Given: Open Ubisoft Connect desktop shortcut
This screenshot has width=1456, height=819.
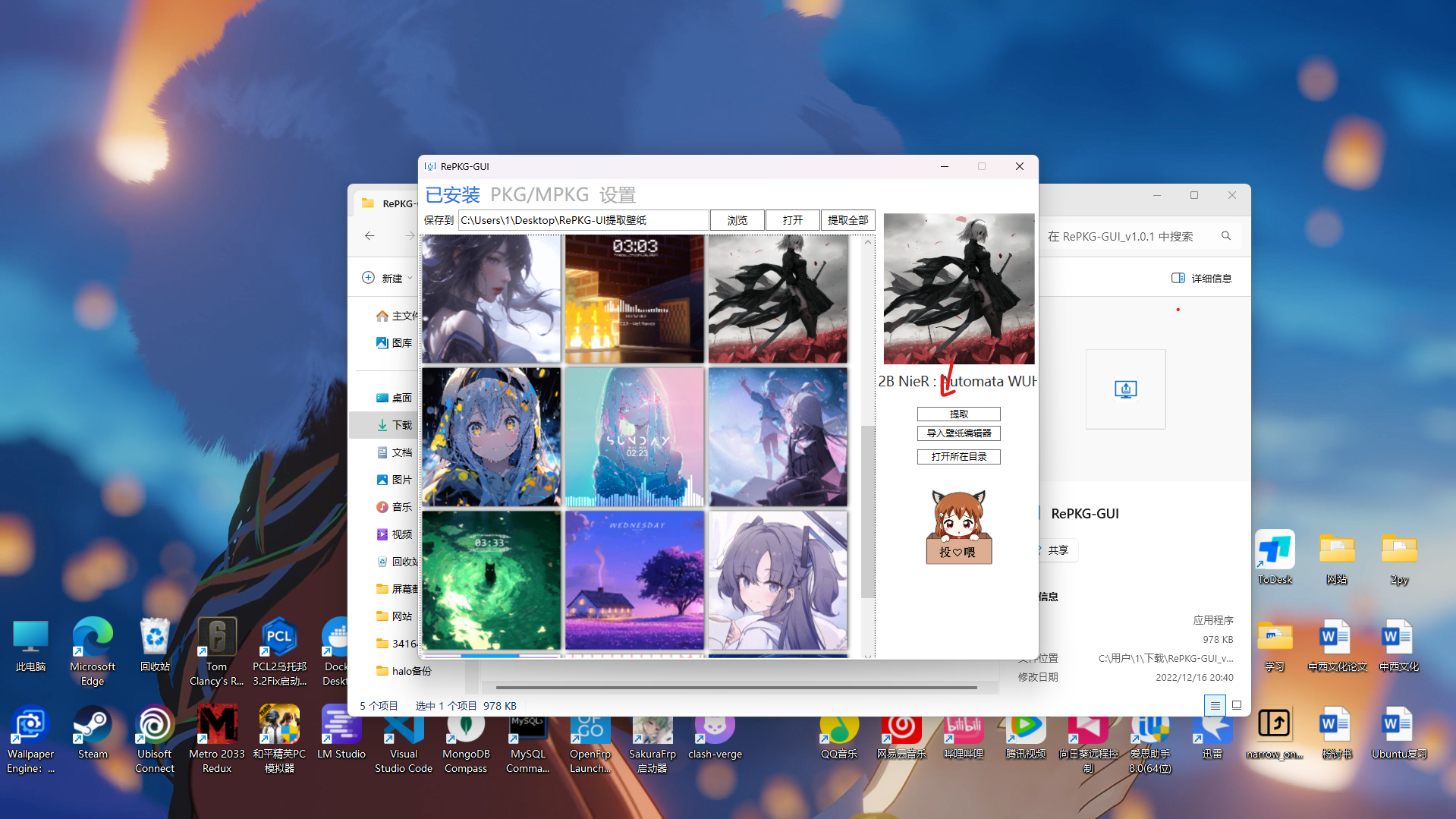Looking at the screenshot, I should point(155,740).
